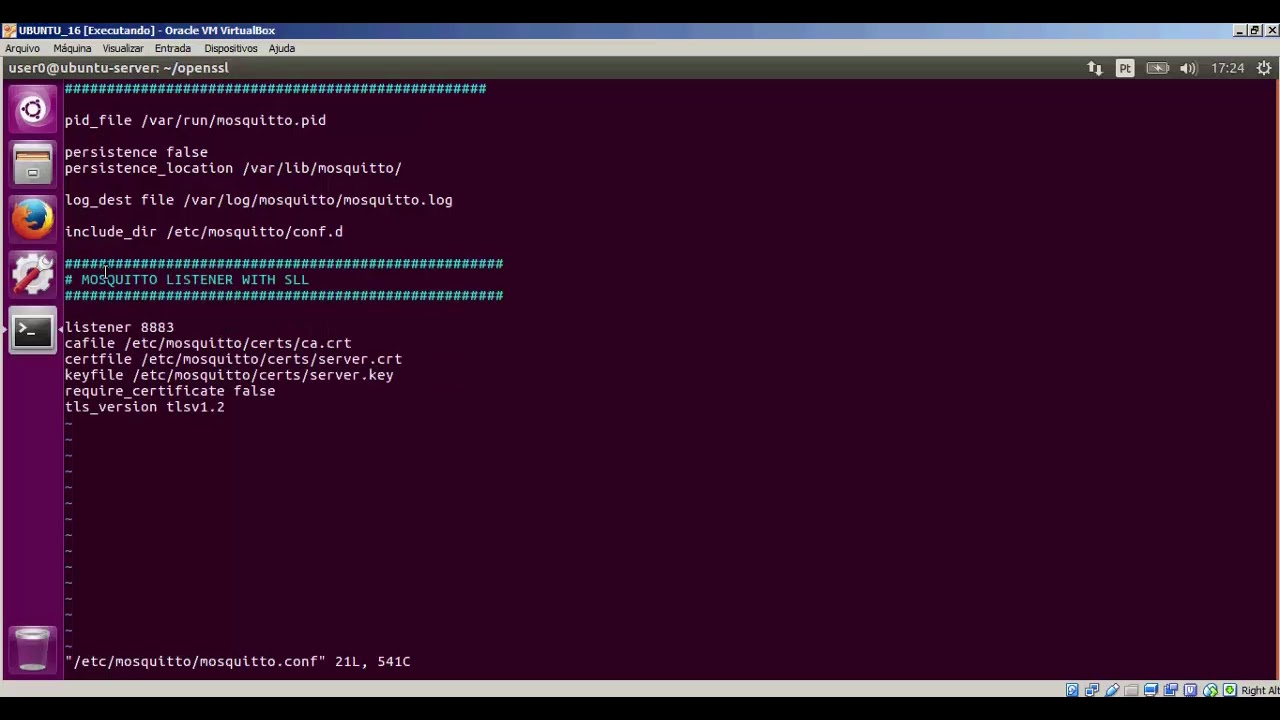Click the comment MOSQUITTO LISTENER WITH SLL
The width and height of the screenshot is (1280, 720).
pos(187,280)
